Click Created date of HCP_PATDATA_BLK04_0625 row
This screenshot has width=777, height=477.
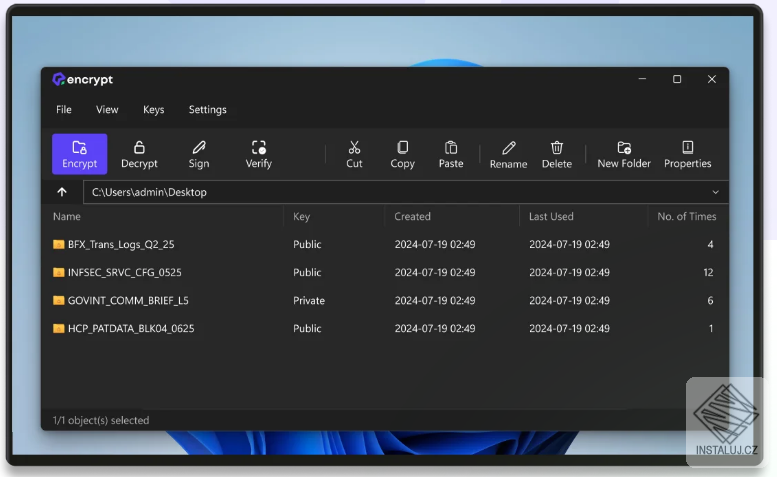[435, 328]
